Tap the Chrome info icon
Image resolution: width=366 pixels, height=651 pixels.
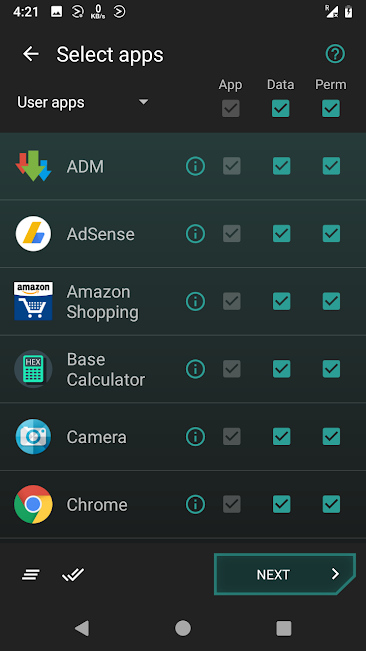coord(195,504)
